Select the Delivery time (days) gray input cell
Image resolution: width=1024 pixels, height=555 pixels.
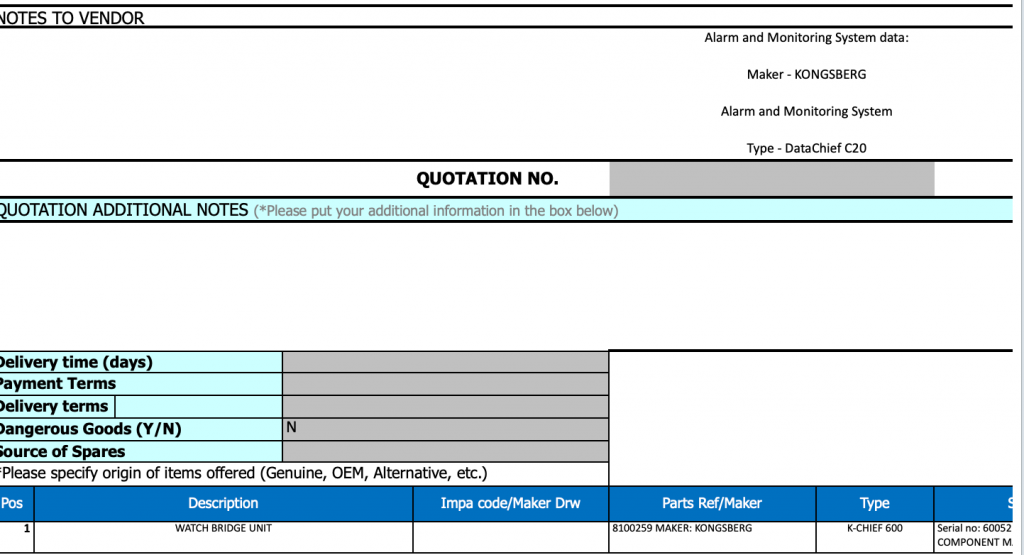(445, 362)
